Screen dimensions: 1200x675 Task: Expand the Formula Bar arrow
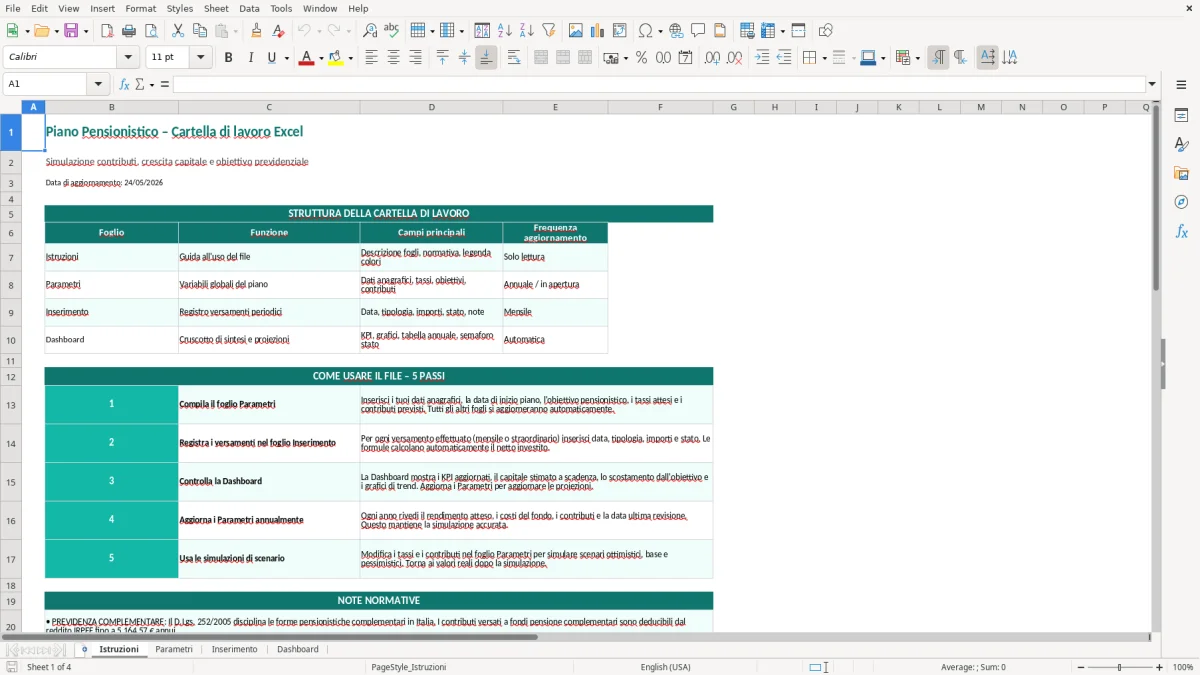click(x=1153, y=84)
